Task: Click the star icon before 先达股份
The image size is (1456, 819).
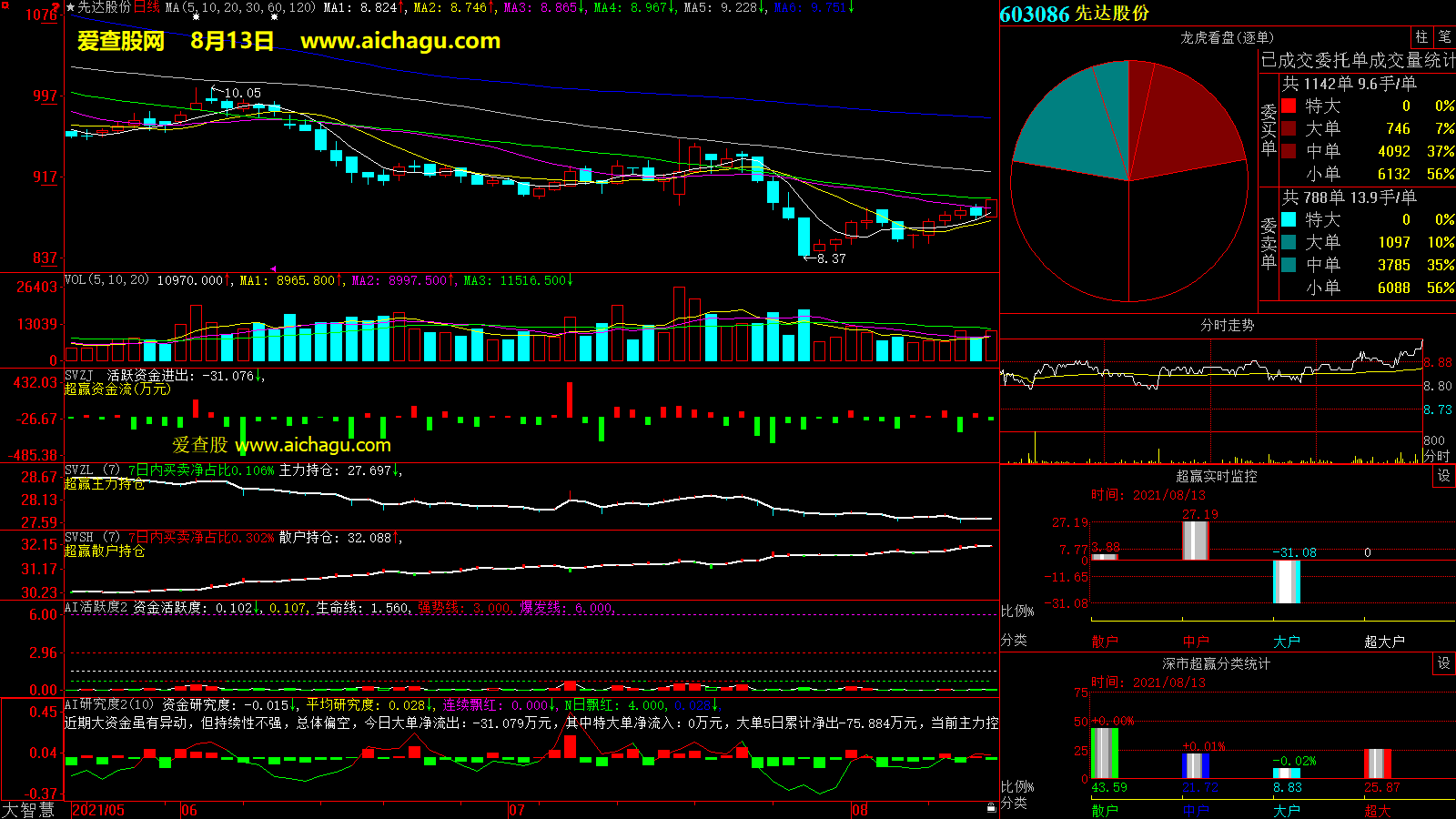Action: [70, 7]
